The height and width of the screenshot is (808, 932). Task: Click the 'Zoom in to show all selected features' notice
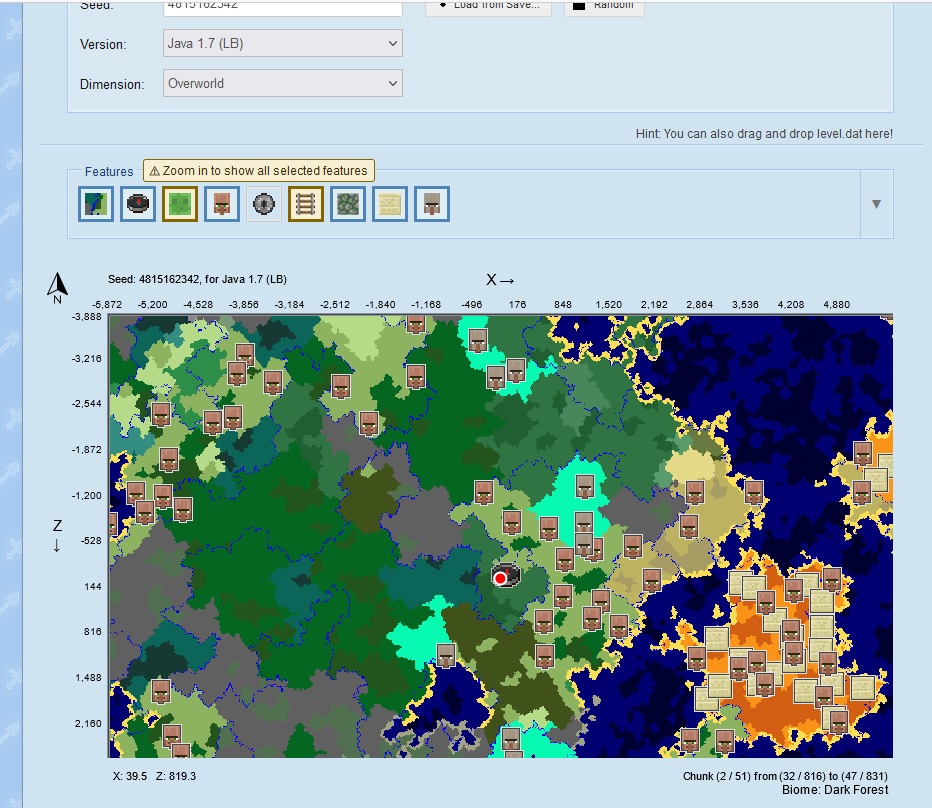point(259,171)
